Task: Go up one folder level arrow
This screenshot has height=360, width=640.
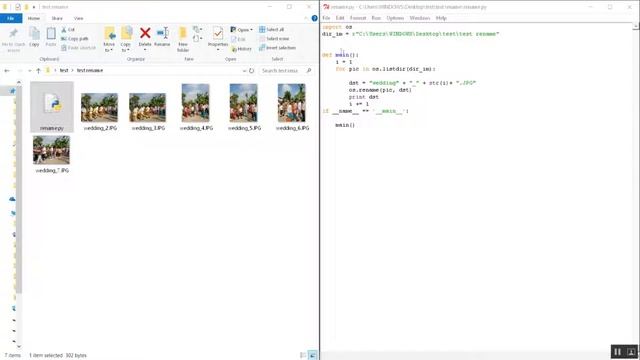Action: (38, 71)
